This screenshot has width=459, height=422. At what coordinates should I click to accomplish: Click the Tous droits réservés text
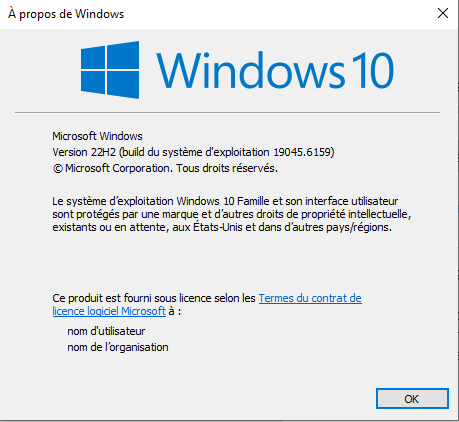coord(227,168)
